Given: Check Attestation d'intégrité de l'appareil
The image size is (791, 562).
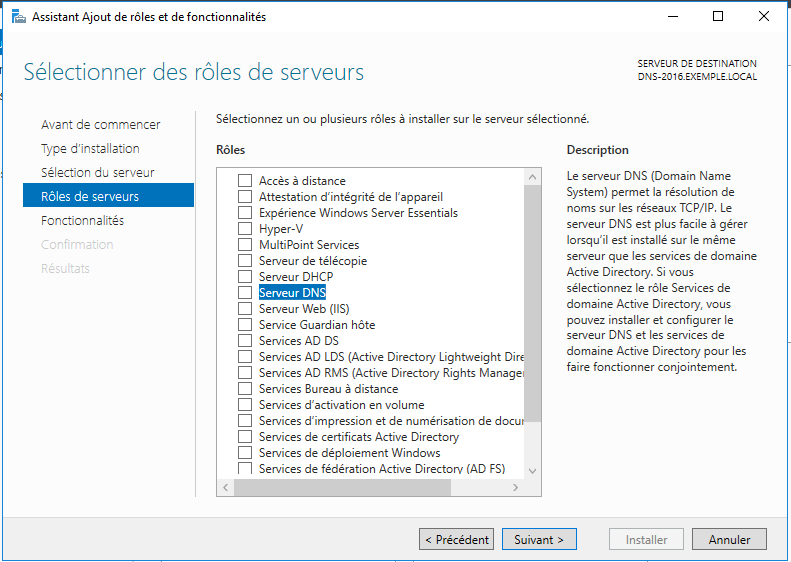Looking at the screenshot, I should pyautogui.click(x=245, y=197).
